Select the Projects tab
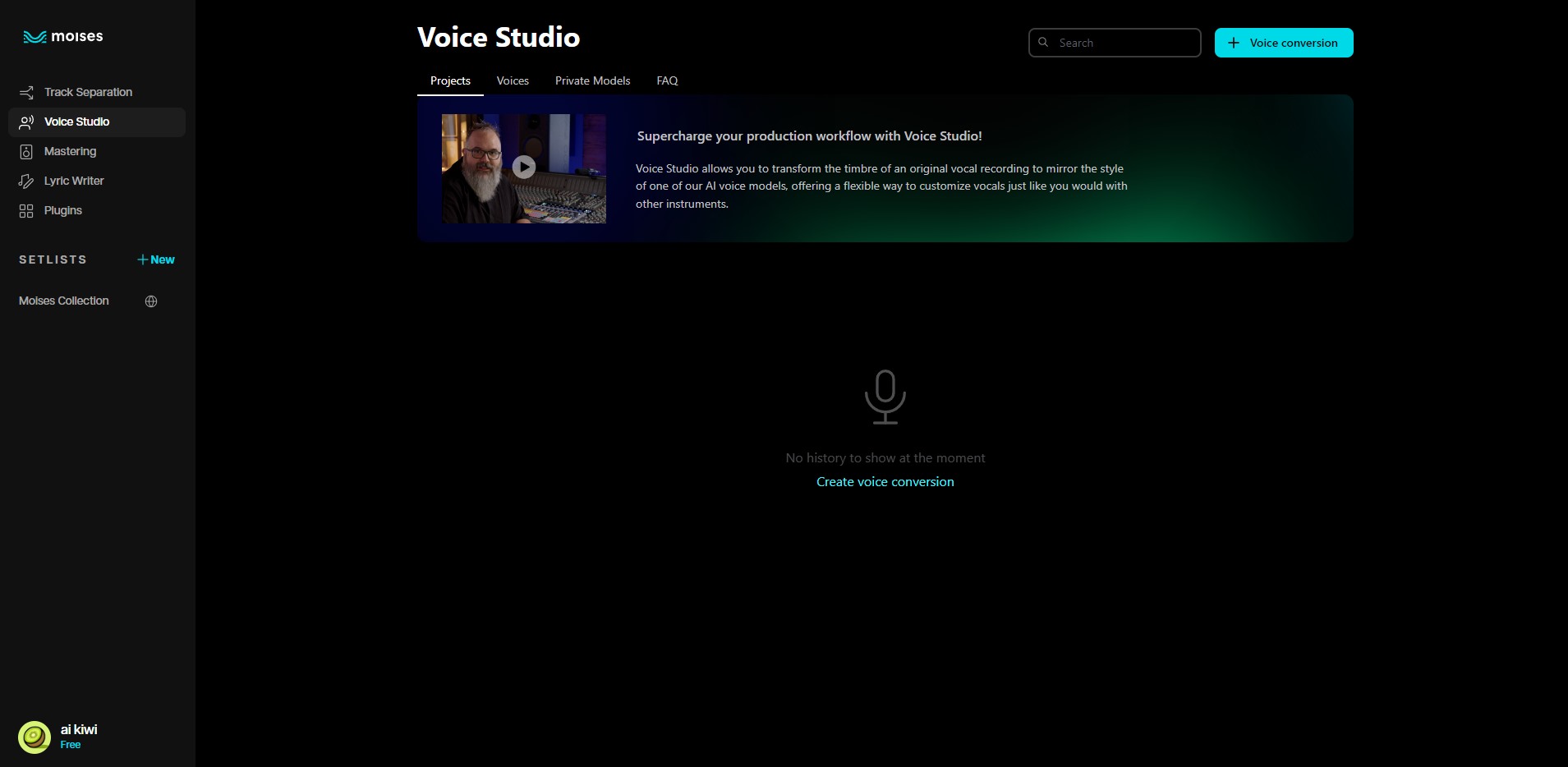Viewport: 1568px width, 767px height. pos(450,80)
